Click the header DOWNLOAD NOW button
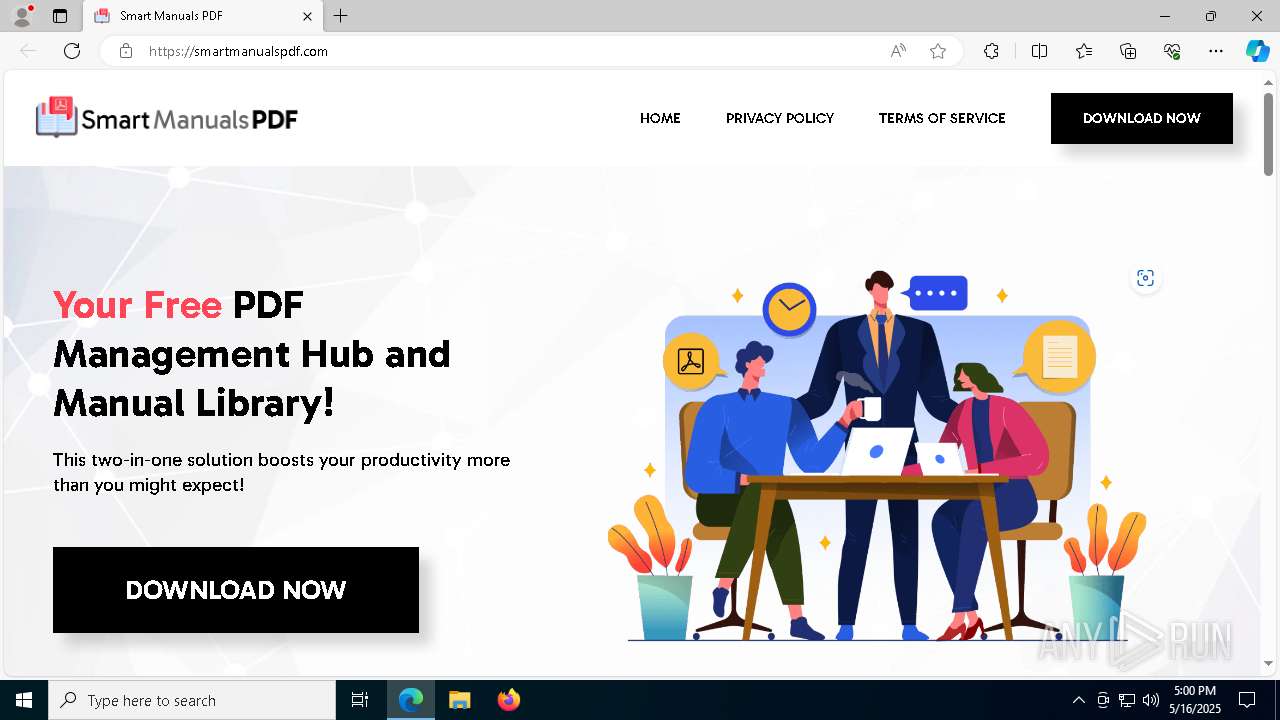Image resolution: width=1280 pixels, height=720 pixels. click(x=1142, y=118)
